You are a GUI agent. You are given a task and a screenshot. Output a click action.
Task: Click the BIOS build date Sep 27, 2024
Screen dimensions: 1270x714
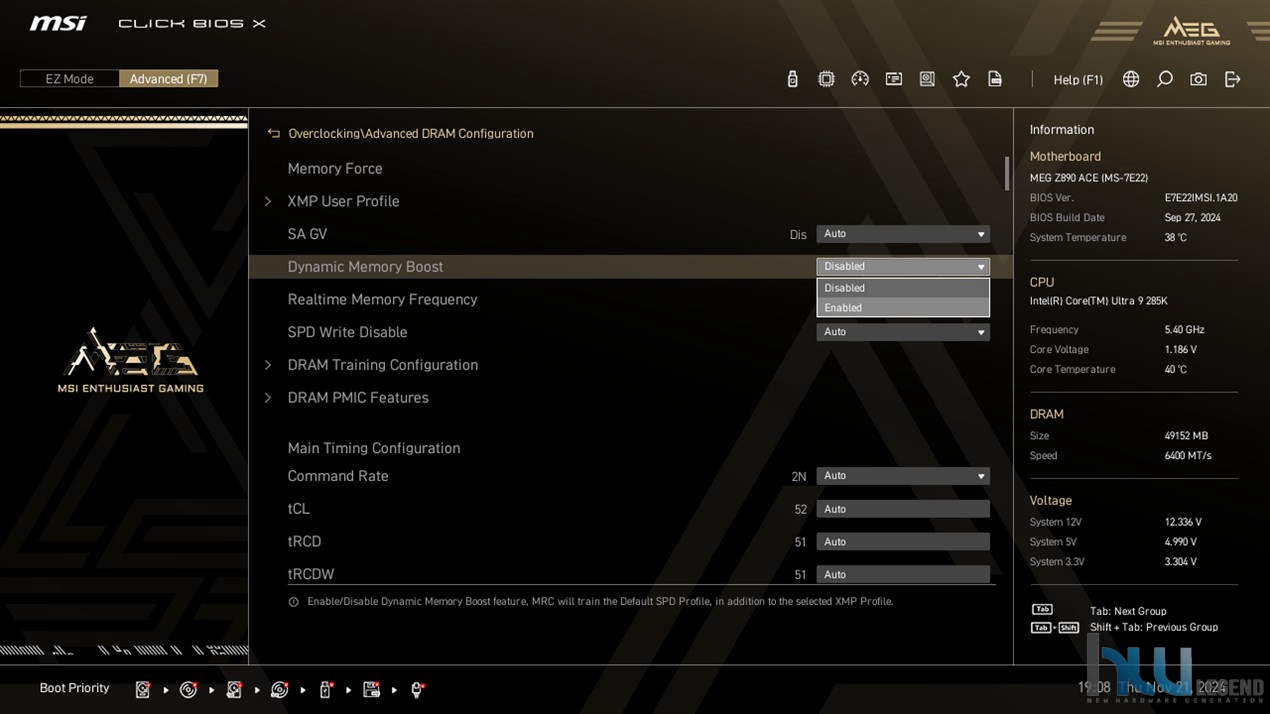tap(1193, 218)
